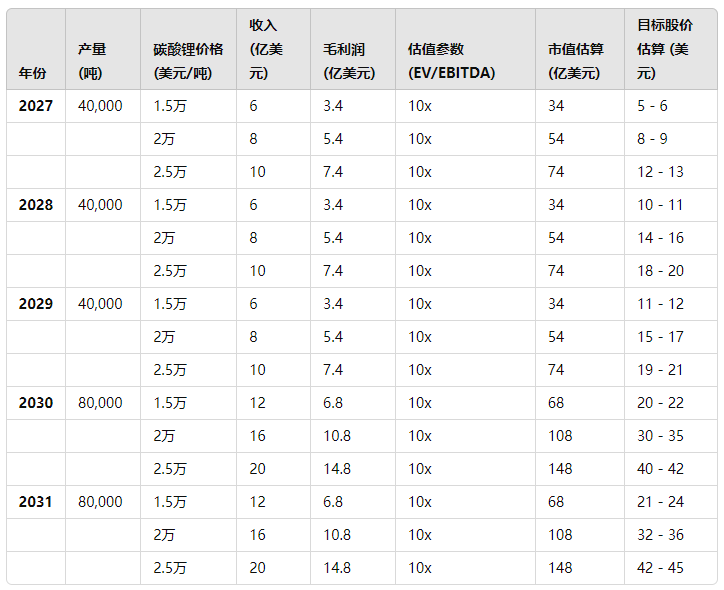Click the target price cell 12 - 13

click(x=660, y=172)
